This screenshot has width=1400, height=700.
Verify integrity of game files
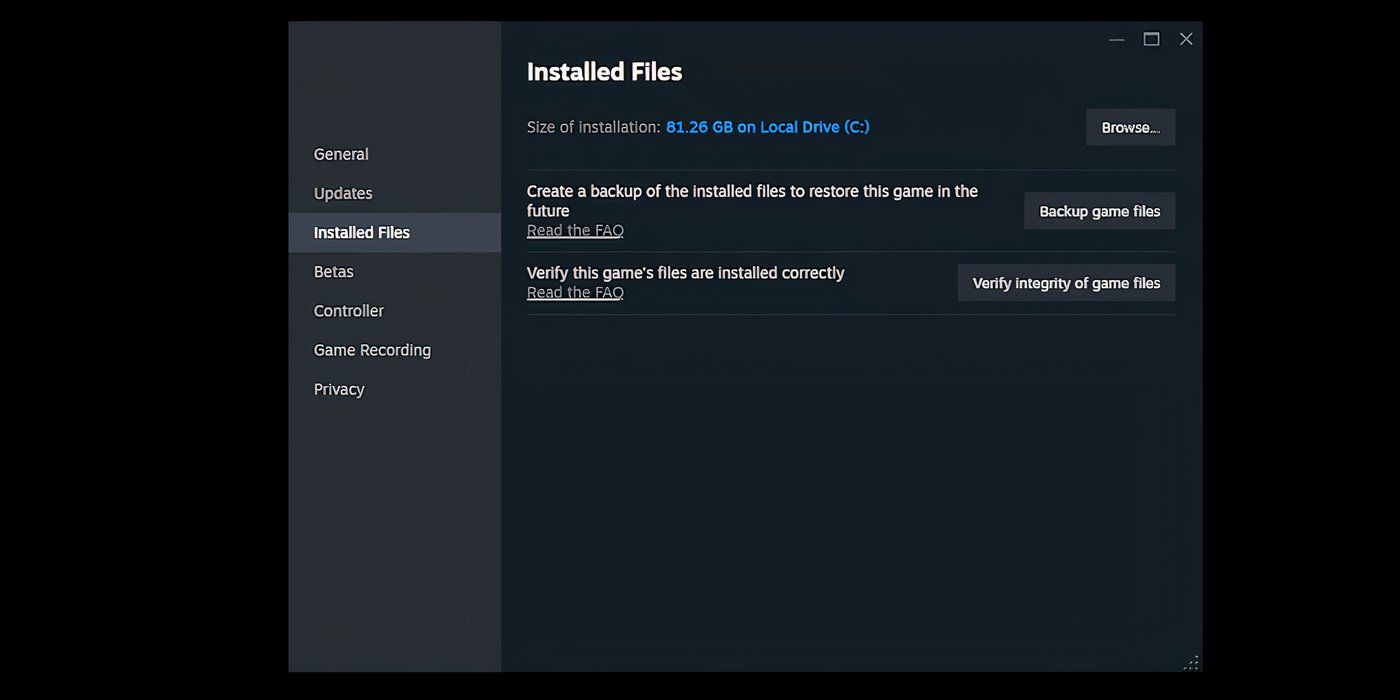click(x=1065, y=283)
